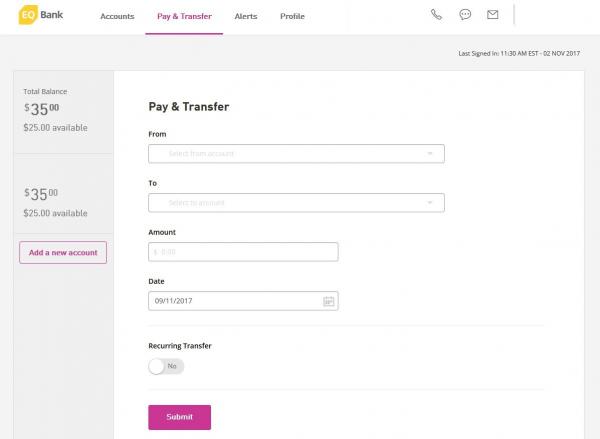Expand the From account dropdown
Viewport: 600px width, 439px height.
click(295, 154)
